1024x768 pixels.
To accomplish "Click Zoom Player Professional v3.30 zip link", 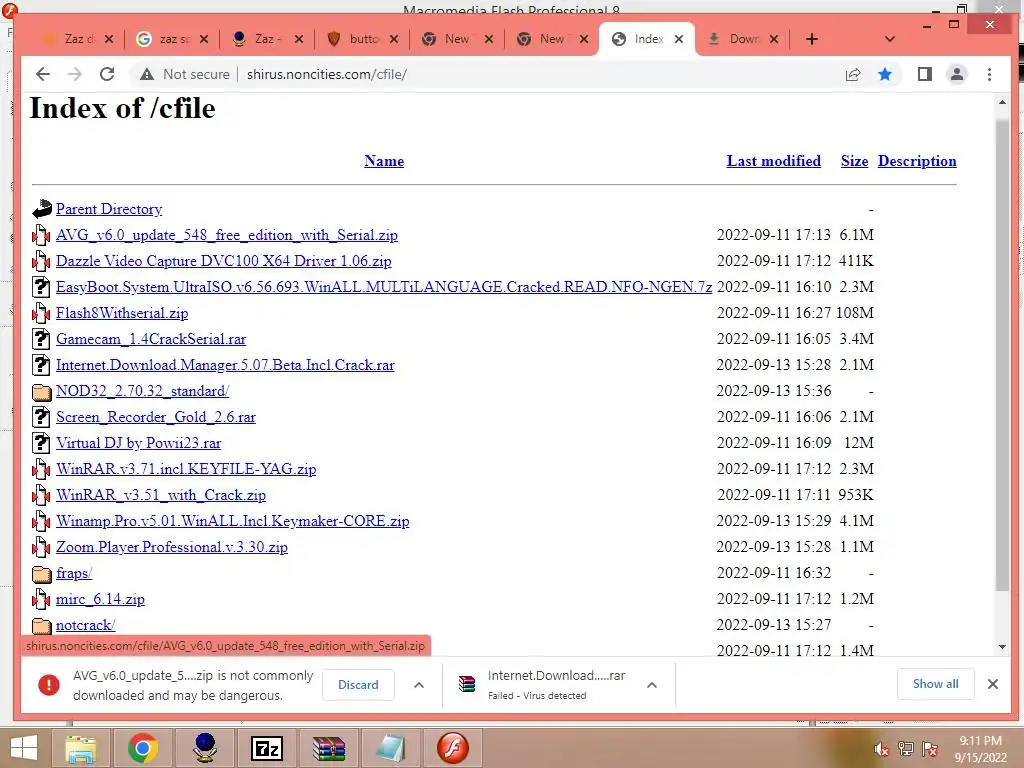I will (172, 547).
